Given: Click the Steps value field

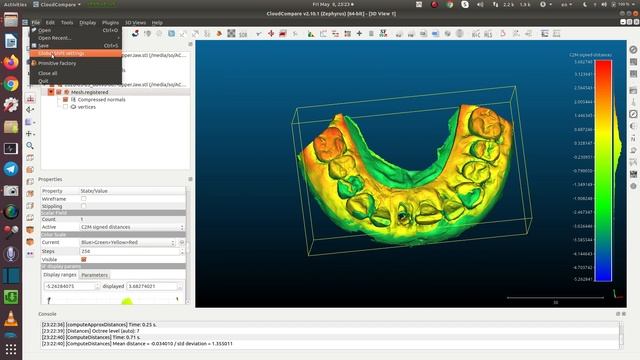Looking at the screenshot, I should [129, 251].
